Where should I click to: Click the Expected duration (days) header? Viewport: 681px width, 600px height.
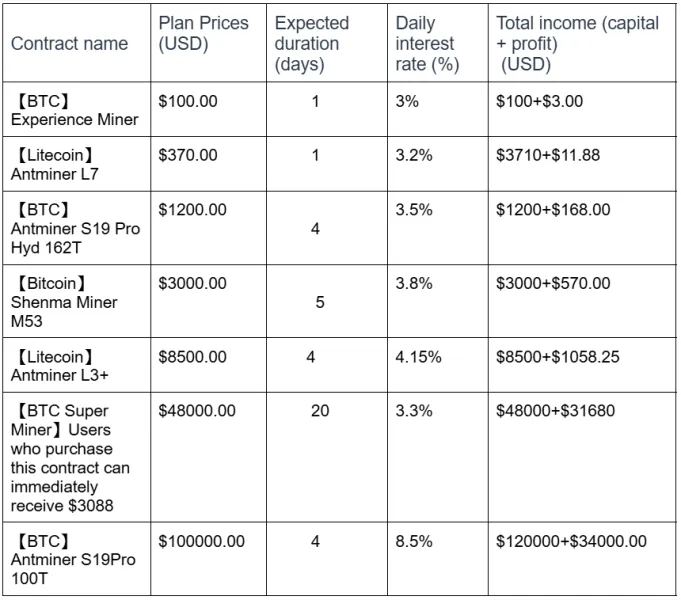pyautogui.click(x=311, y=43)
